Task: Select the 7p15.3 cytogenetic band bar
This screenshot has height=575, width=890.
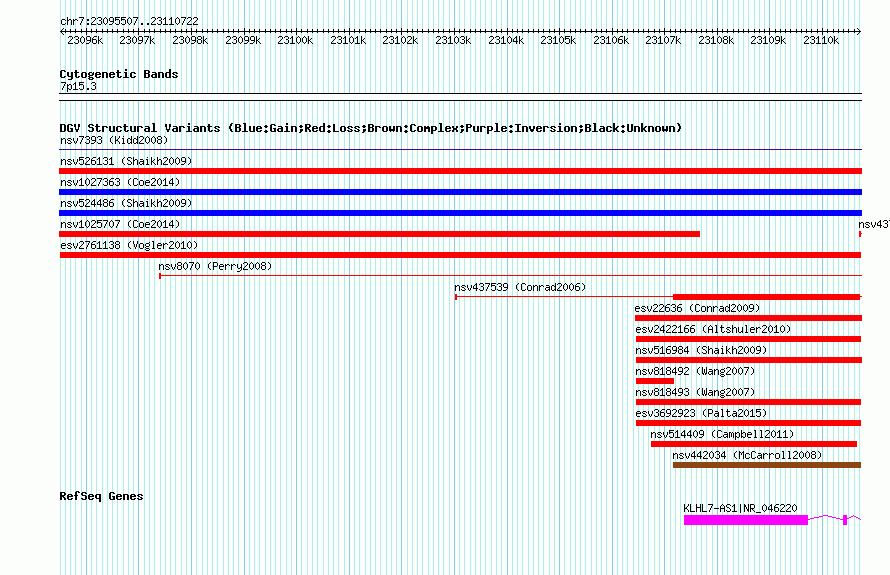Action: (460, 97)
